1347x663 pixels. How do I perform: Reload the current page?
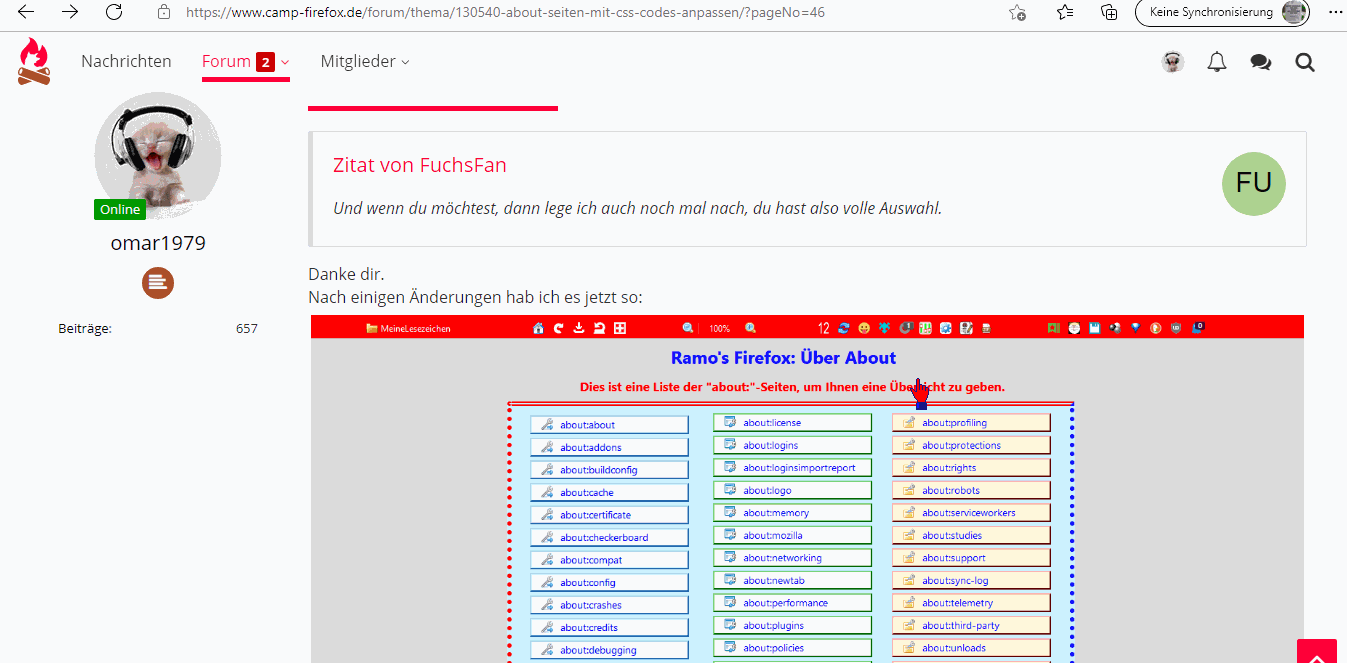pos(114,12)
